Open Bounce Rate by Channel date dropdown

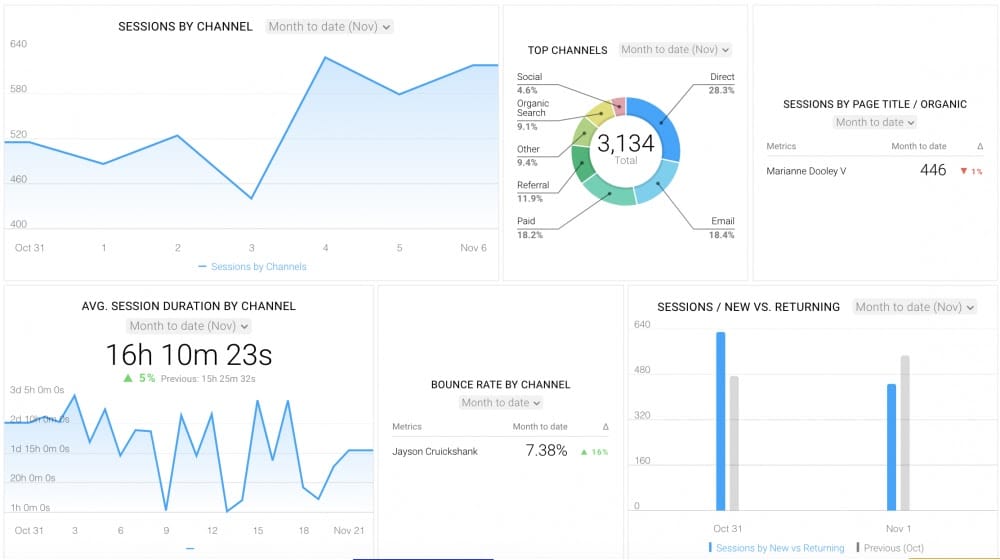pos(501,402)
